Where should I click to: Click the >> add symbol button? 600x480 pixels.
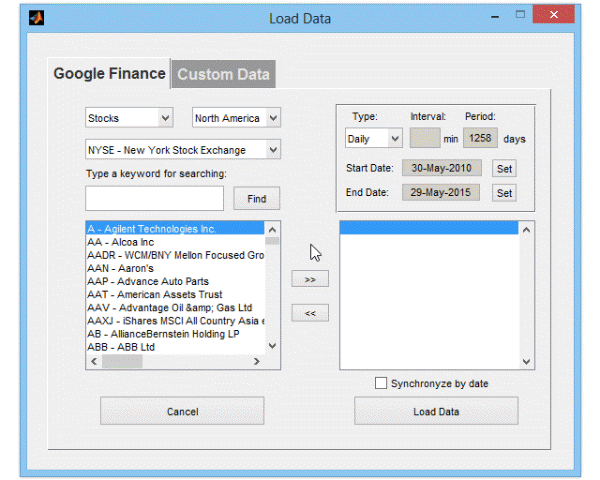click(x=310, y=279)
